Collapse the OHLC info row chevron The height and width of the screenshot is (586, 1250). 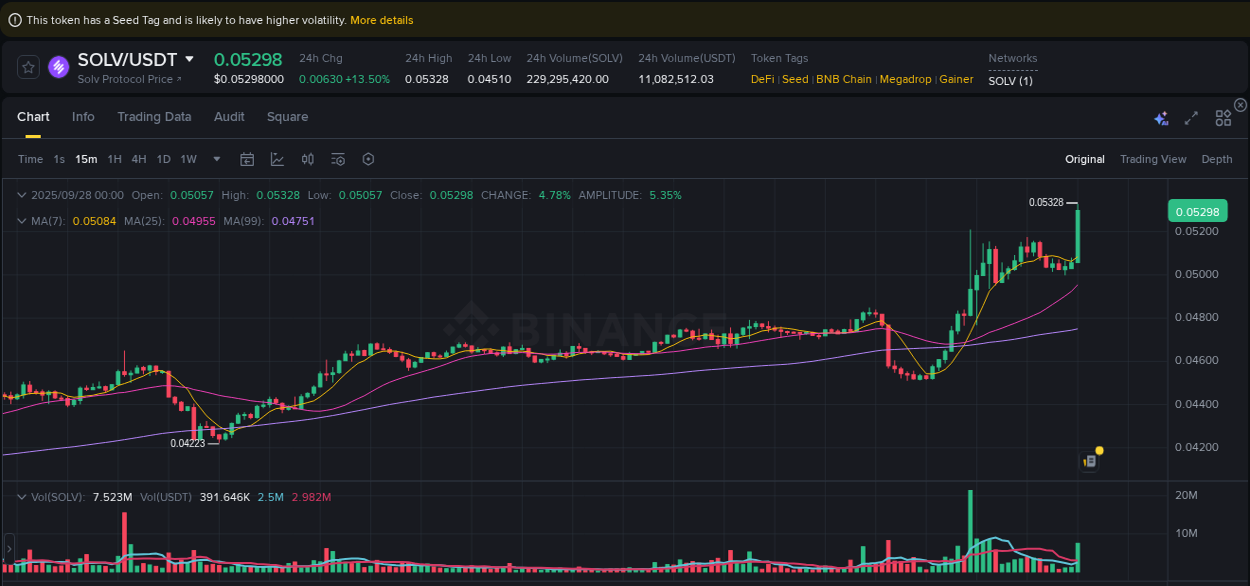pyautogui.click(x=21, y=194)
